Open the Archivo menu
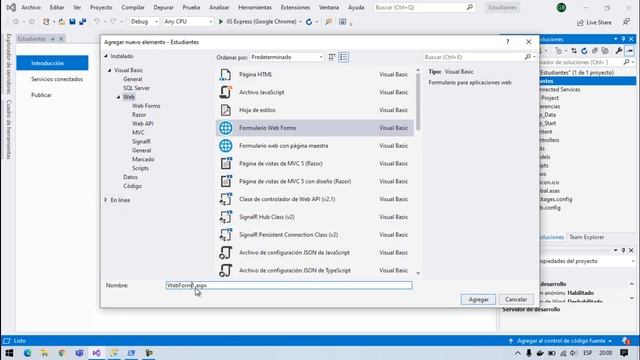Image resolution: width=640 pixels, height=360 pixels. point(31,7)
